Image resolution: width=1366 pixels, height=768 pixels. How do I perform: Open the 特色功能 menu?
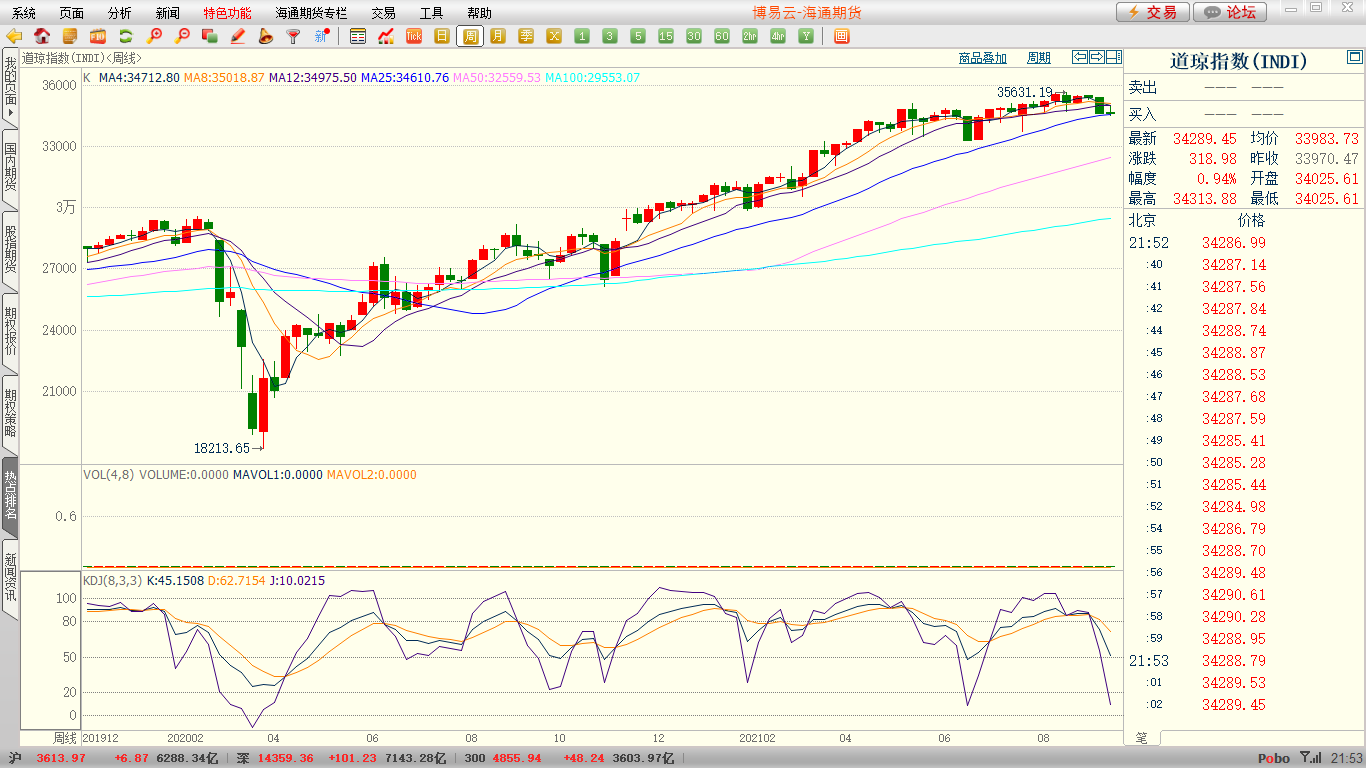point(228,13)
